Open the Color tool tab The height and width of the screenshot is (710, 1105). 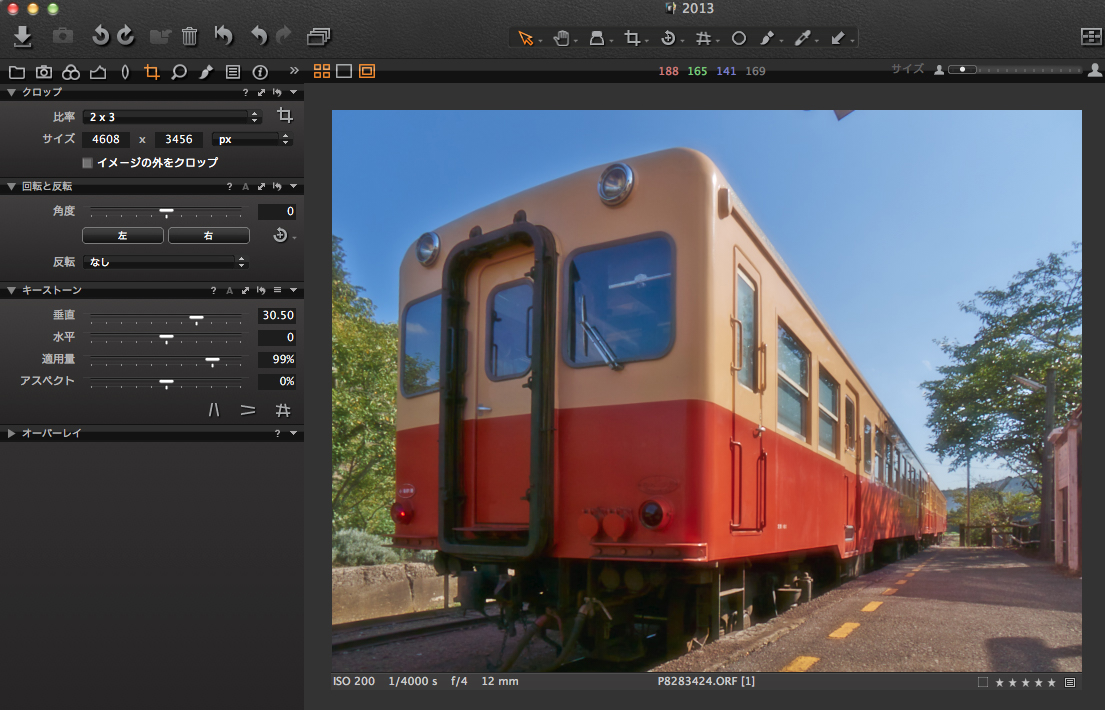pos(70,72)
